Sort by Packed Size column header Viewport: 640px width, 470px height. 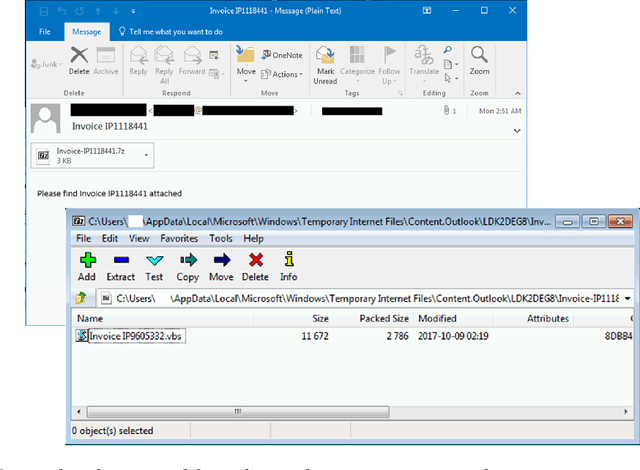384,318
